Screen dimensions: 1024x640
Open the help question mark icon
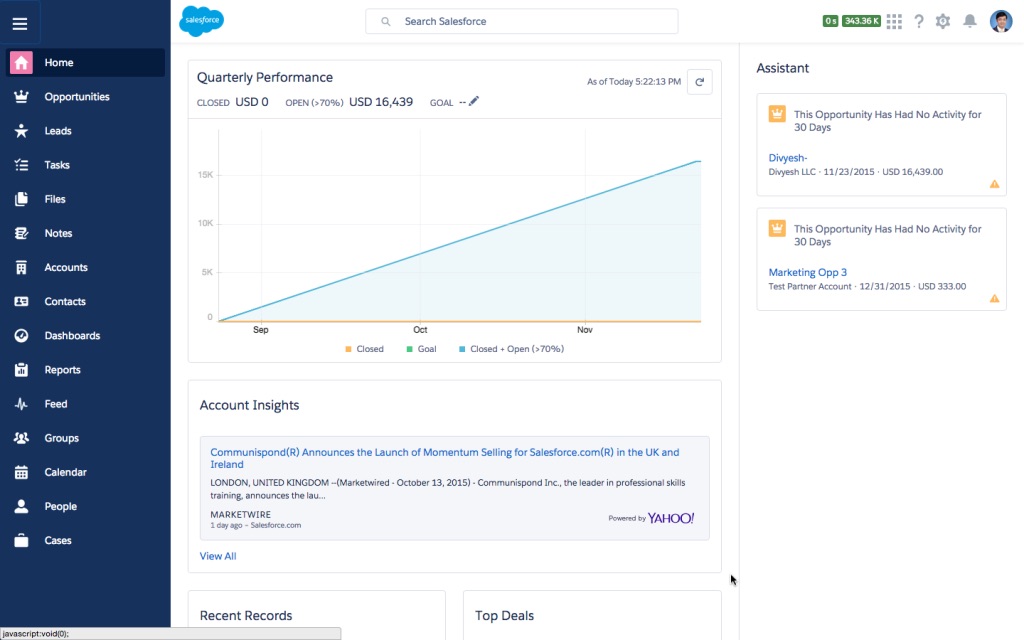tap(919, 21)
